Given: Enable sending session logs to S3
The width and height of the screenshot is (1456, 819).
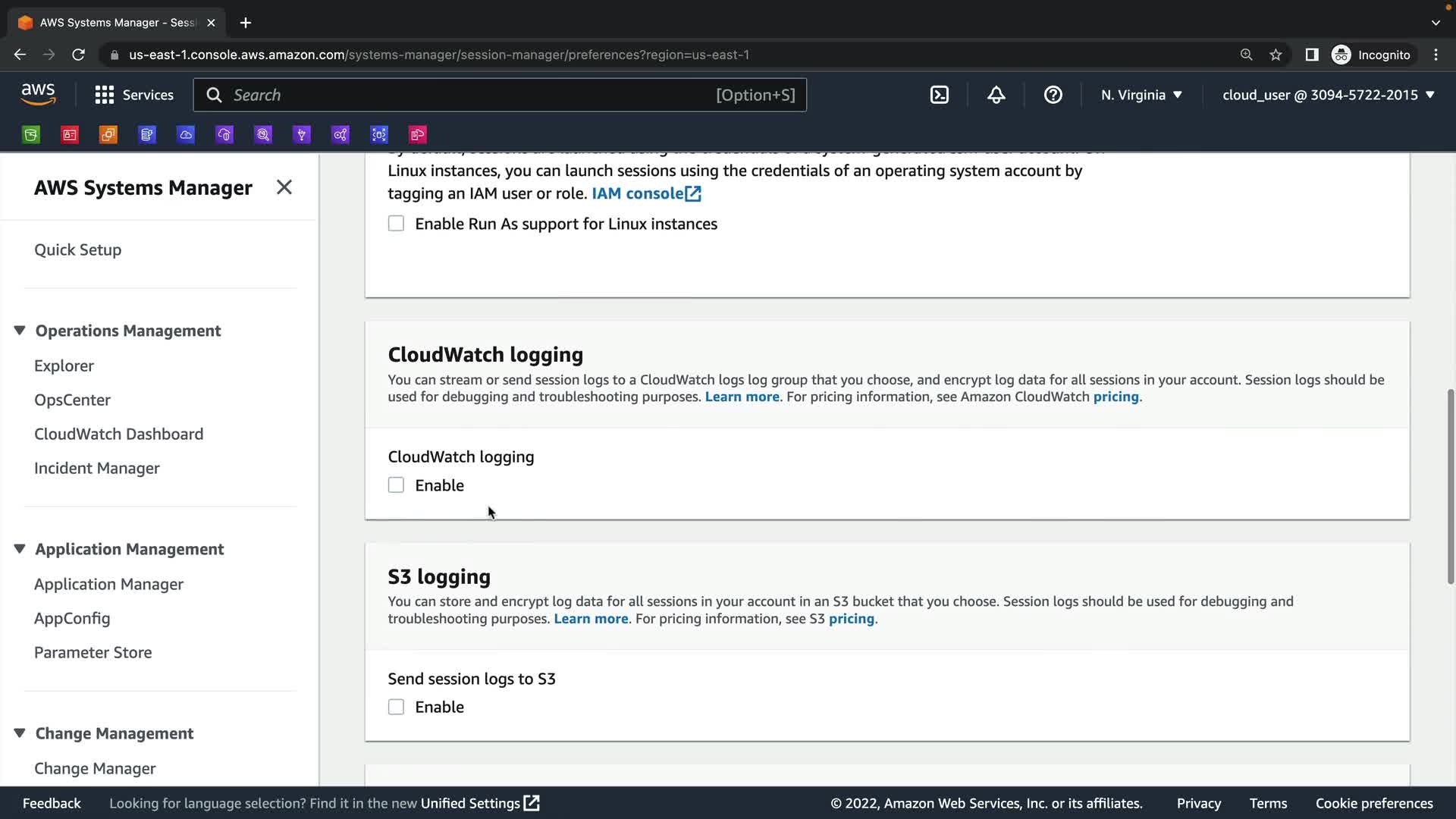Looking at the screenshot, I should pyautogui.click(x=396, y=707).
